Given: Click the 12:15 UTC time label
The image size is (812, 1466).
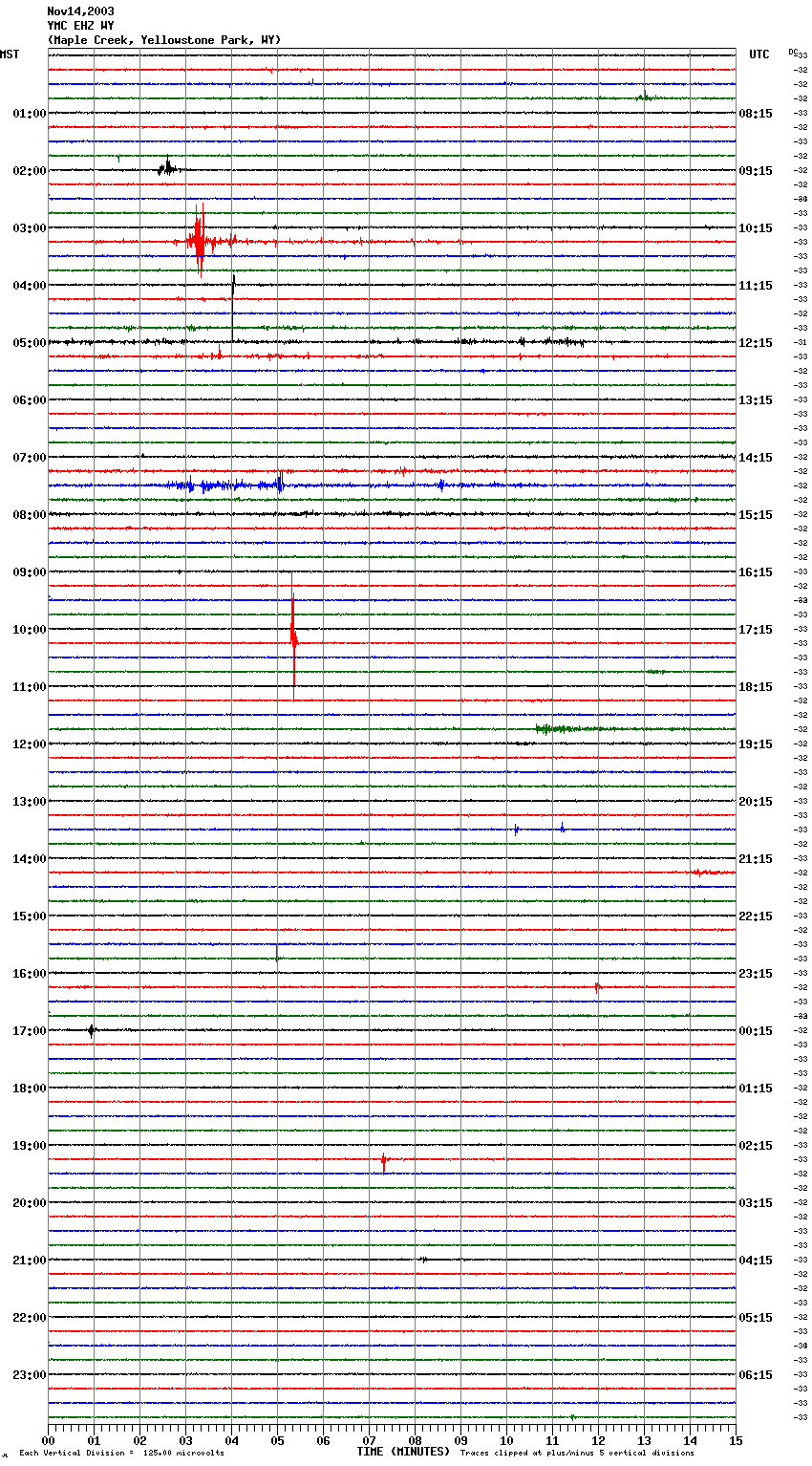Looking at the screenshot, I should pos(756,343).
